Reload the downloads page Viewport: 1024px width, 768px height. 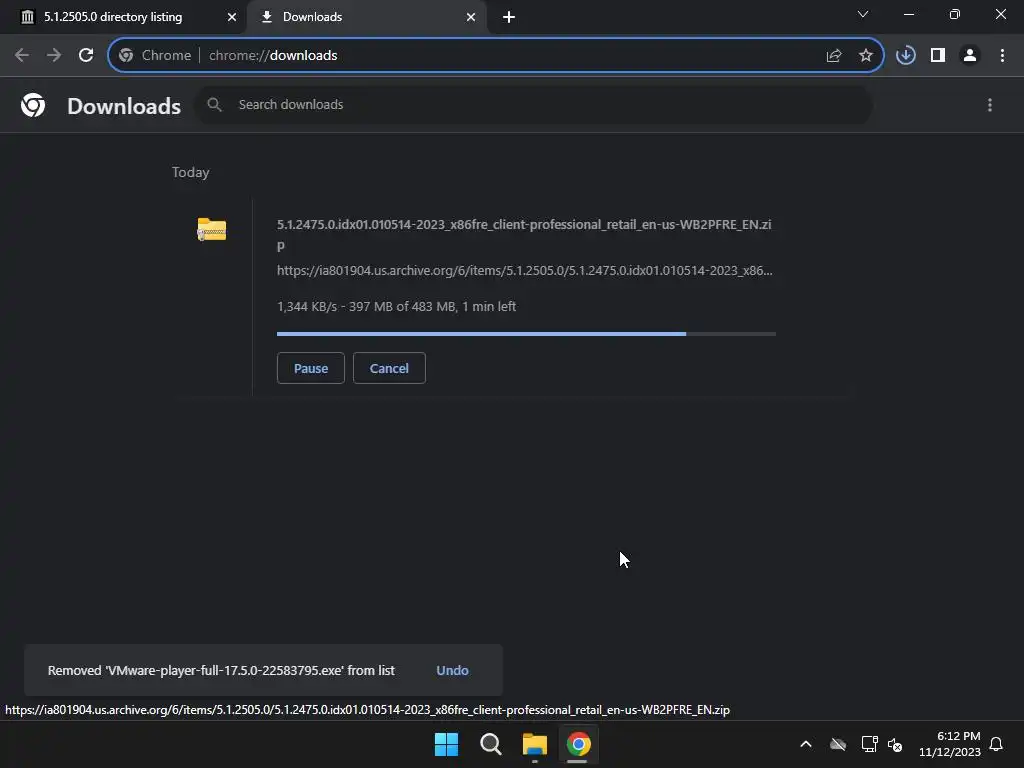tap(86, 56)
